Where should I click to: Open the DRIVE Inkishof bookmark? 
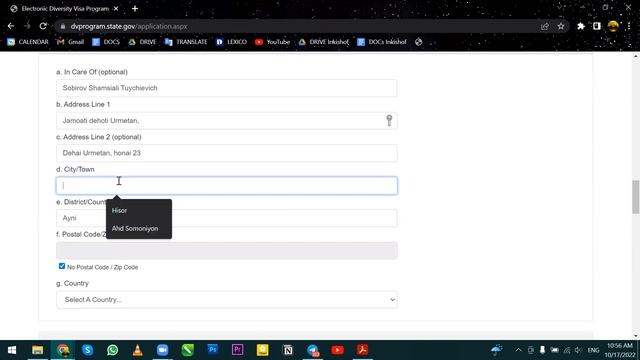coord(324,42)
